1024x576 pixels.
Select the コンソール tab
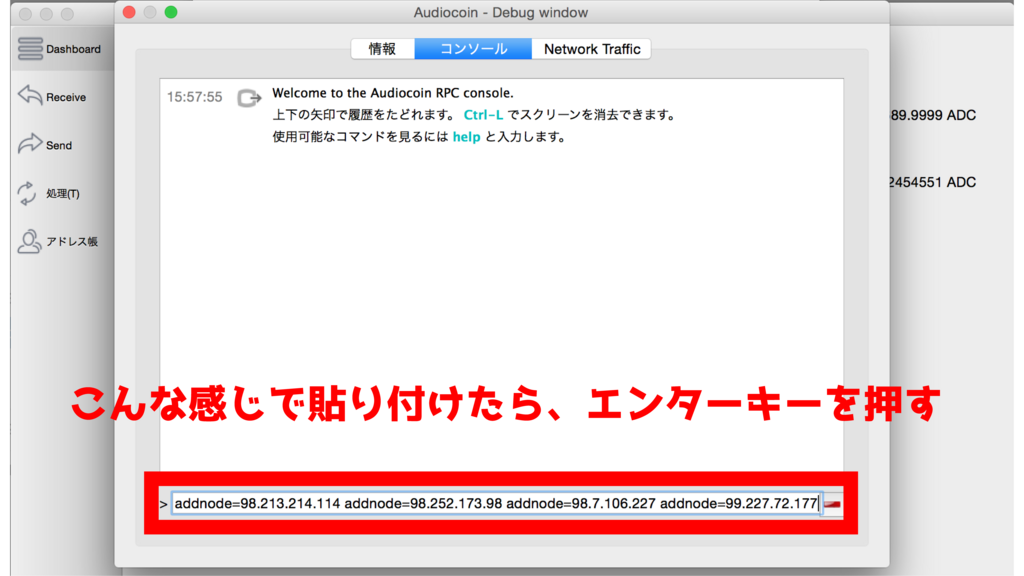pyautogui.click(x=473, y=49)
